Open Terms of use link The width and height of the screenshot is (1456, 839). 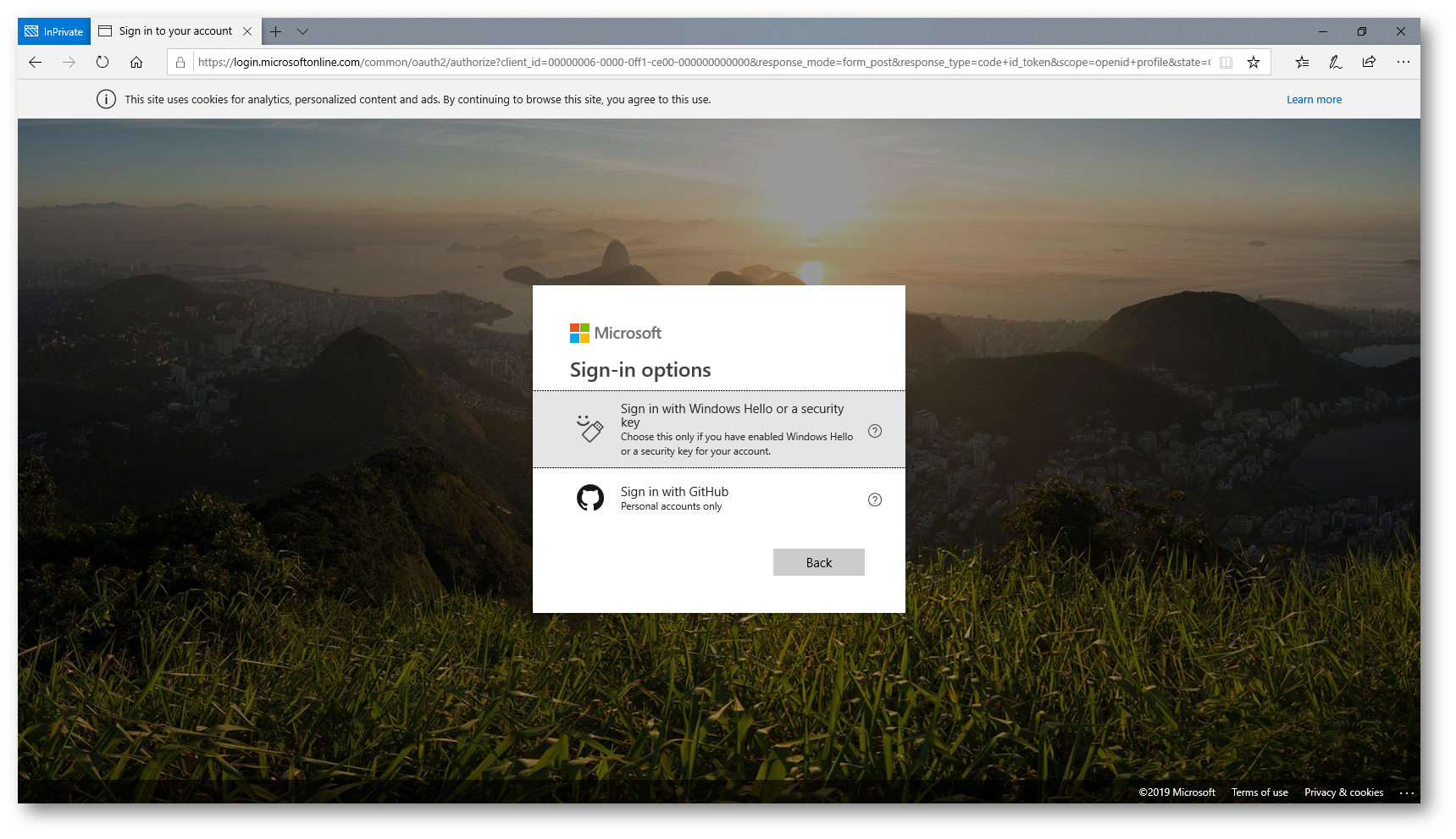click(1259, 792)
